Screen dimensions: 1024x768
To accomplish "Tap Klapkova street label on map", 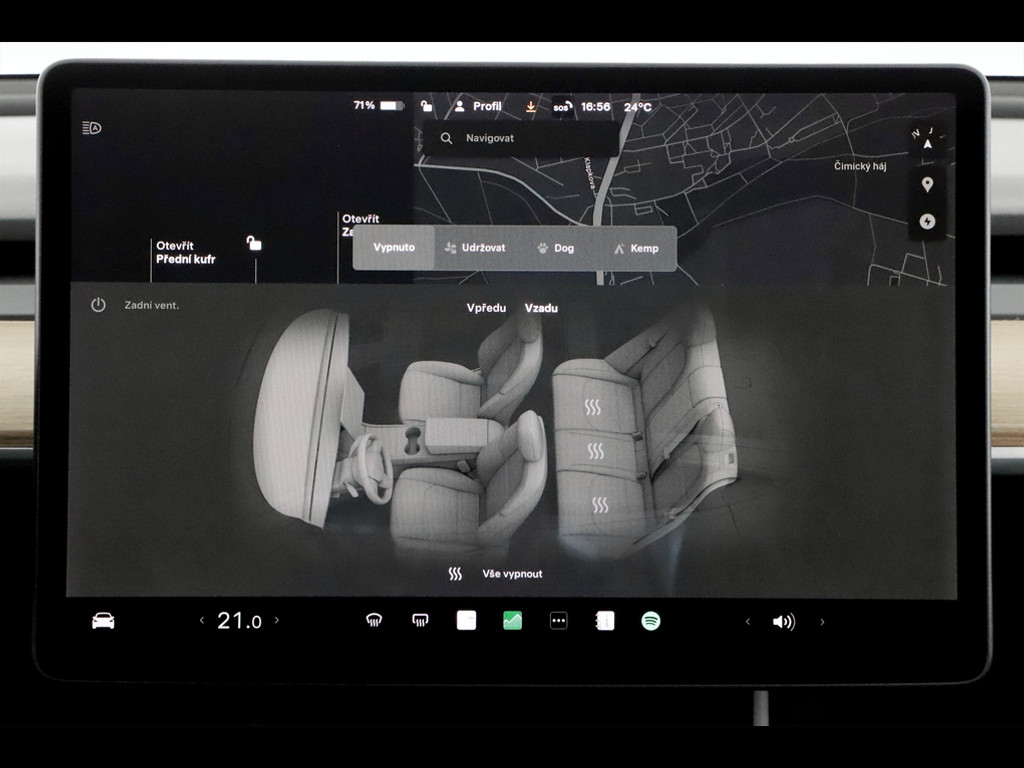I will pyautogui.click(x=590, y=176).
